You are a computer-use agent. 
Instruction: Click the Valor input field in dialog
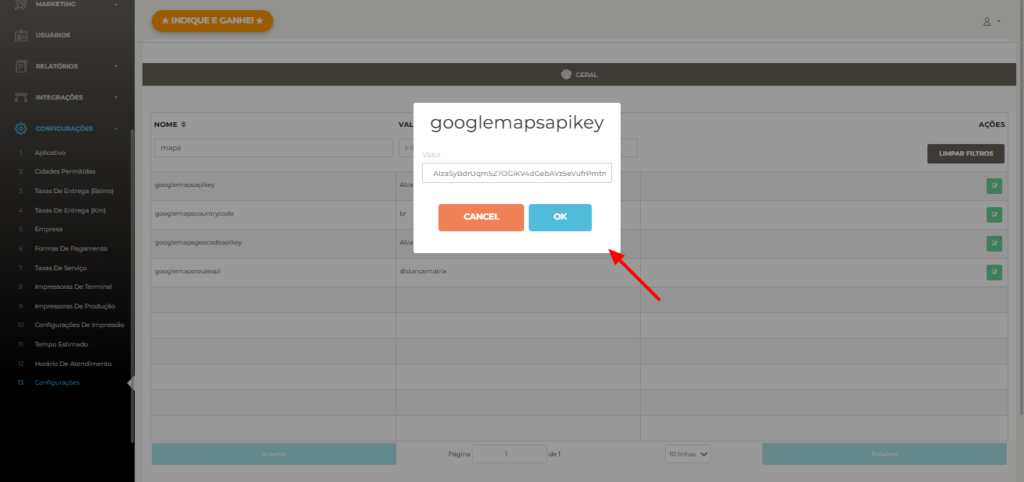(x=517, y=173)
